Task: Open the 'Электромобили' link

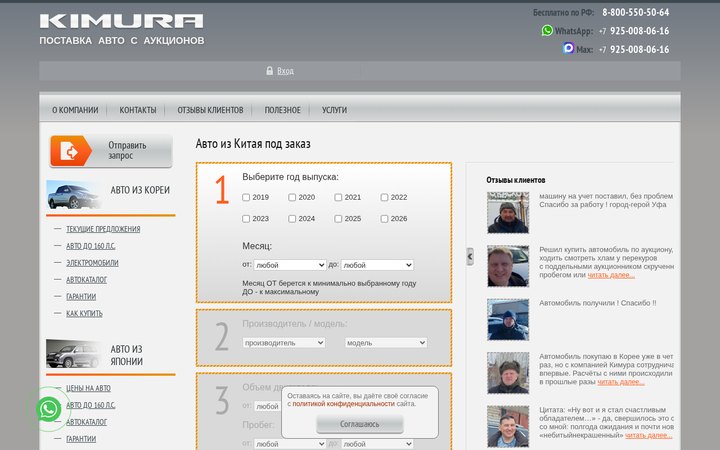Action: pyautogui.click(x=92, y=263)
